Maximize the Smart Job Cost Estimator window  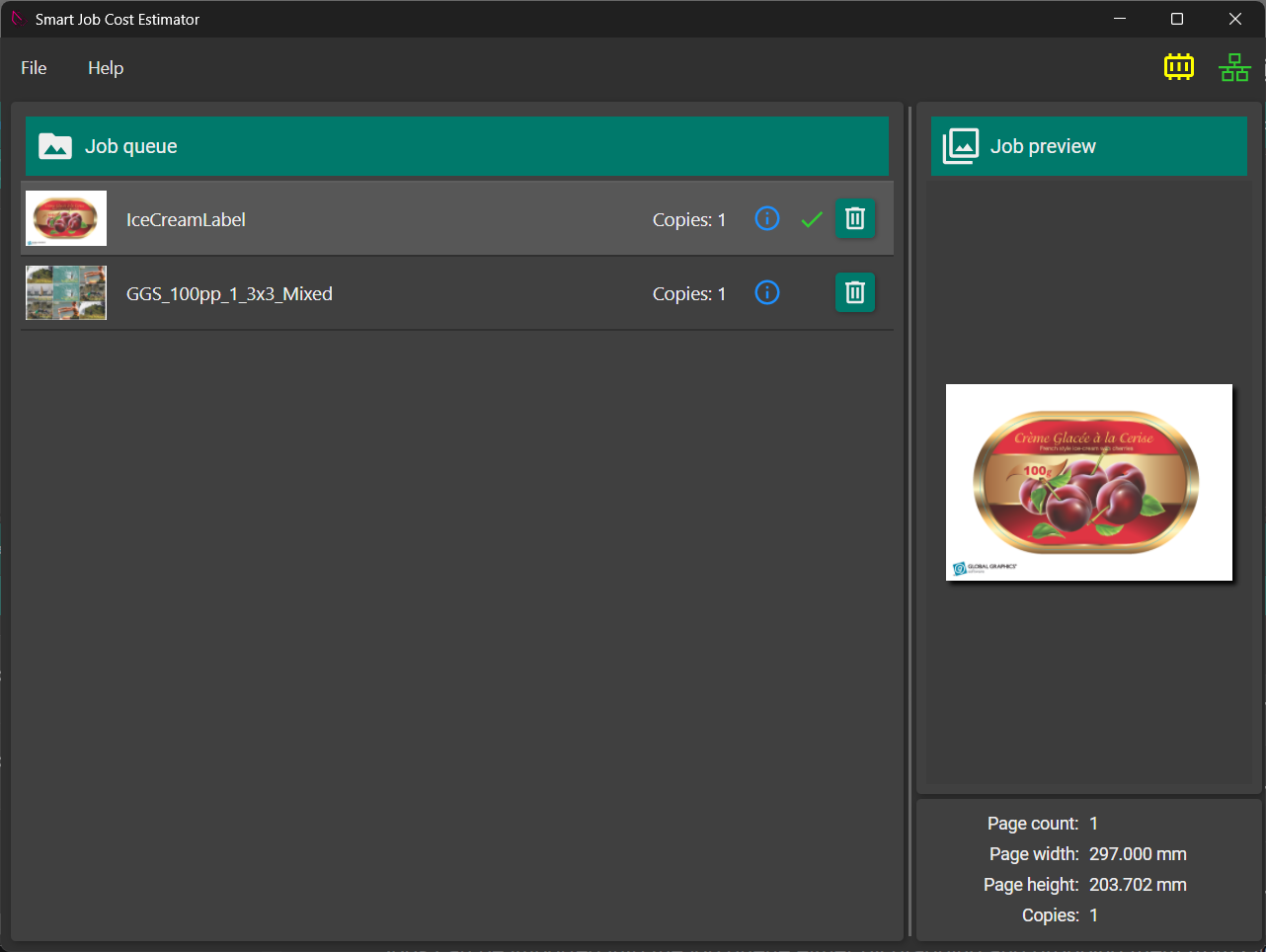[1177, 19]
